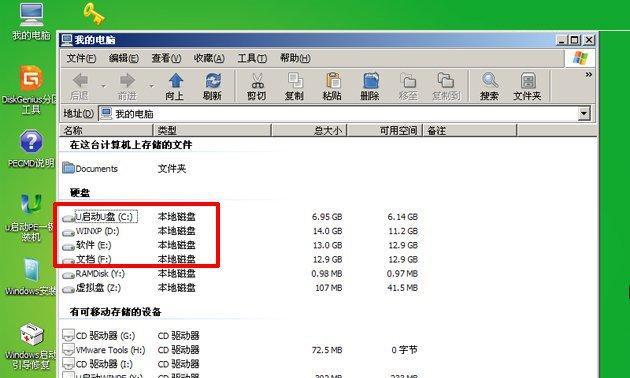Click the Forward (前进) toolbar arrow

point(127,86)
